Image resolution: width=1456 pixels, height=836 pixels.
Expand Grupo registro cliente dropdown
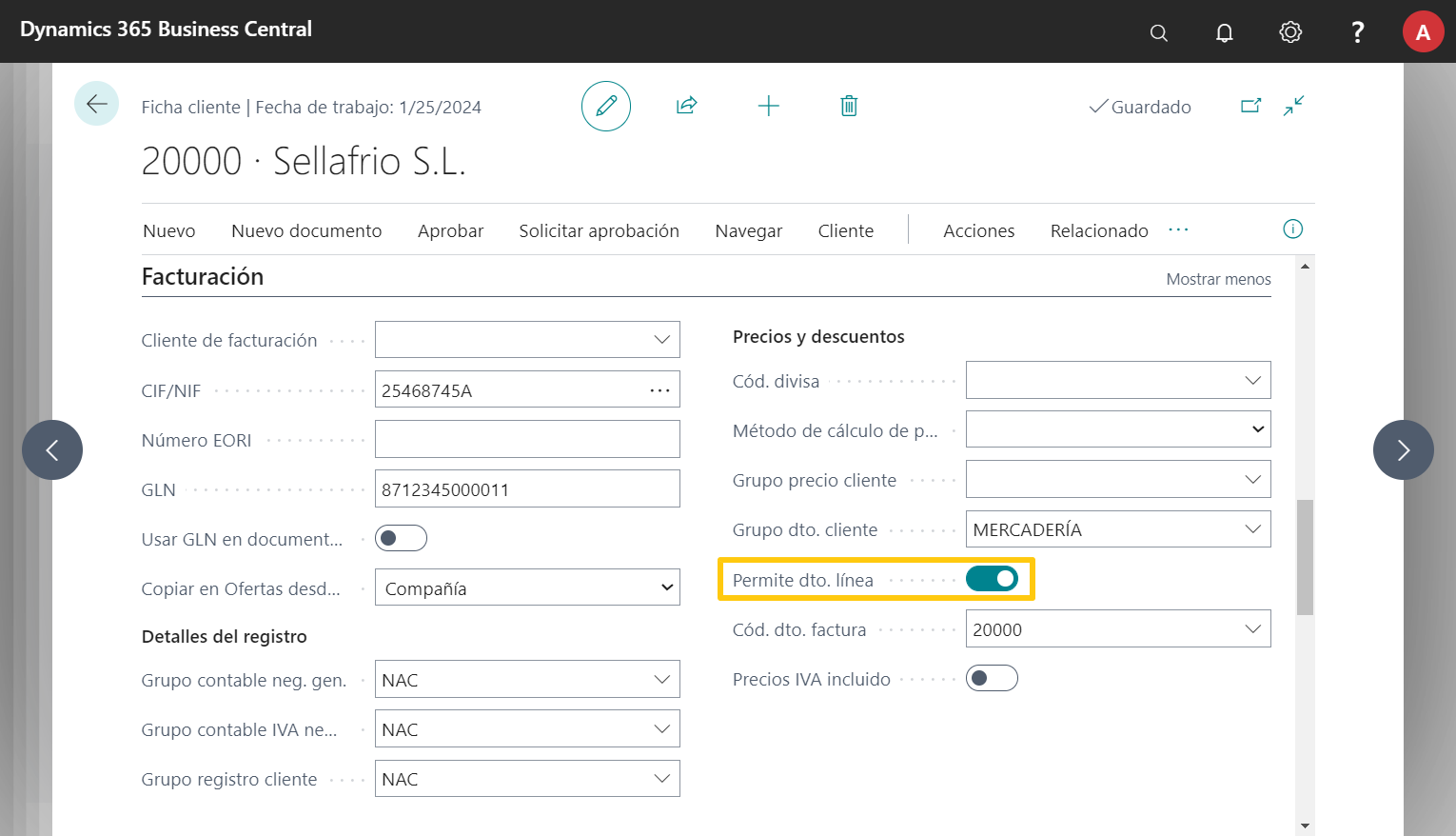661,779
